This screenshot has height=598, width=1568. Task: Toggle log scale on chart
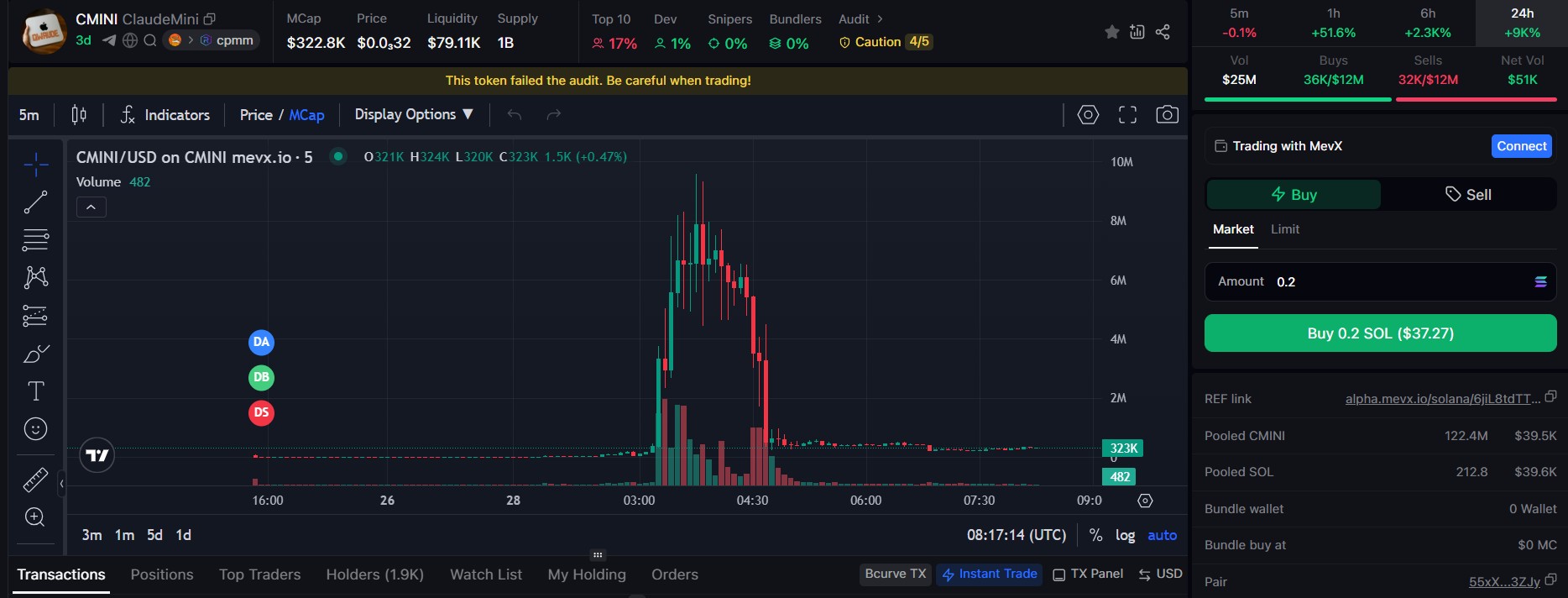1125,535
